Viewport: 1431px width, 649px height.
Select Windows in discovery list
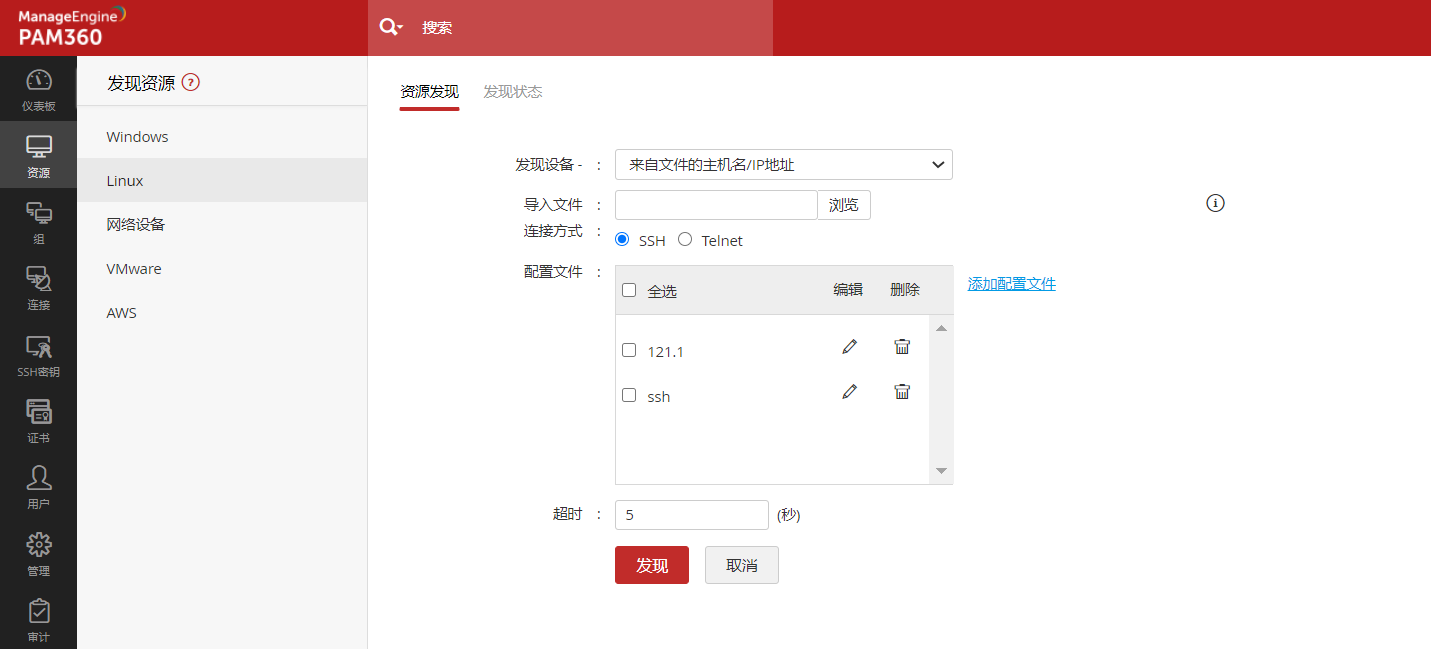tap(222, 136)
